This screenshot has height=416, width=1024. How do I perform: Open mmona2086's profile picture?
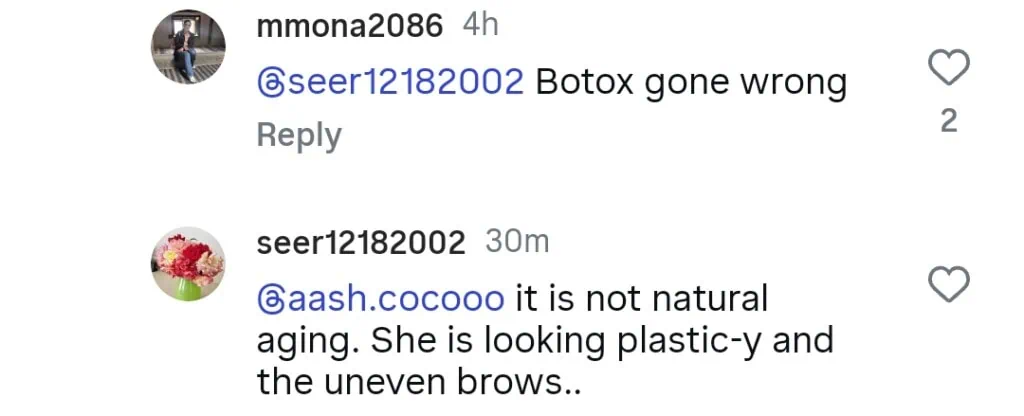(x=188, y=47)
